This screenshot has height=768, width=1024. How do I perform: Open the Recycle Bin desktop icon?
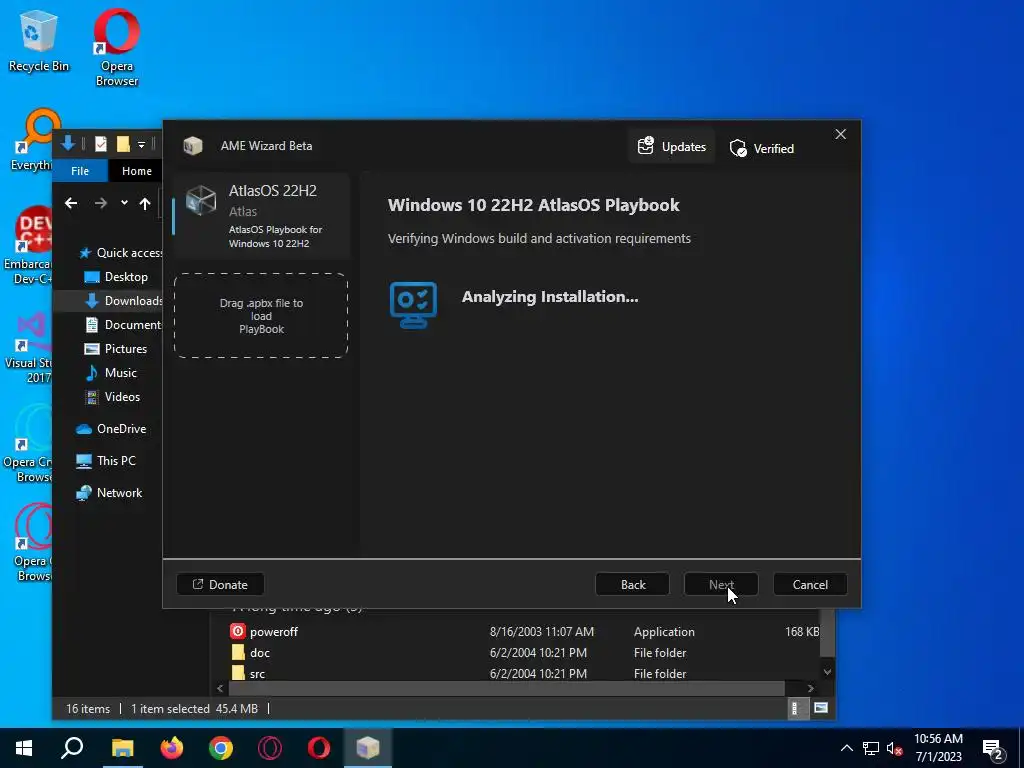(x=39, y=41)
